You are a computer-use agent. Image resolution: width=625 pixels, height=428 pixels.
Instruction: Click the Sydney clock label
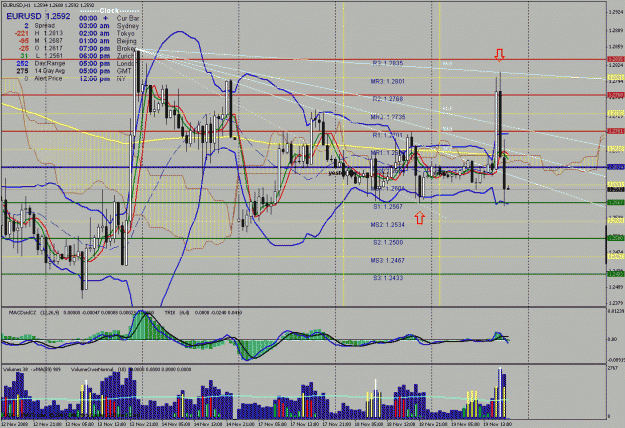click(128, 26)
